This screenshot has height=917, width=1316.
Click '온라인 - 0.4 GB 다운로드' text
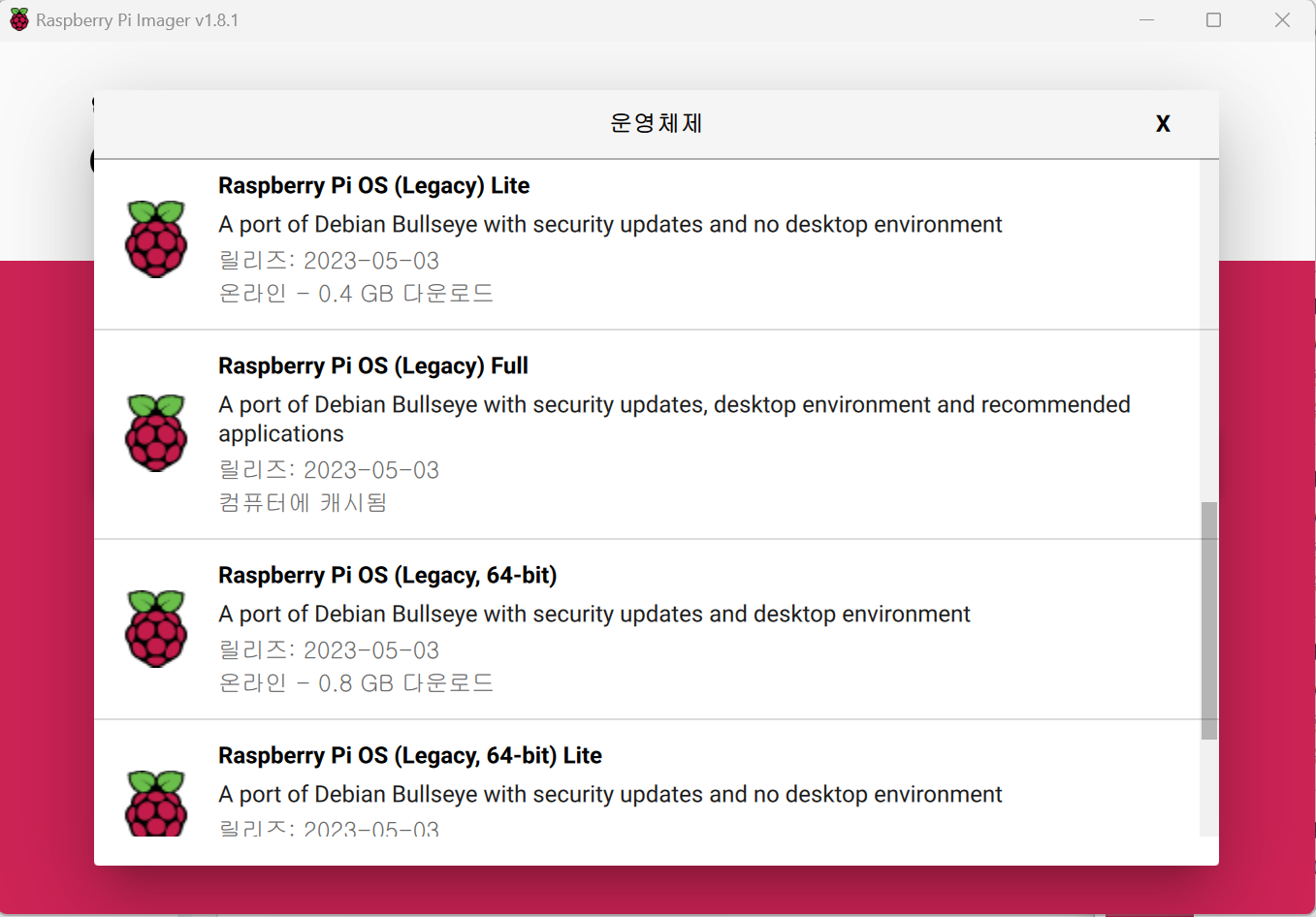[356, 293]
